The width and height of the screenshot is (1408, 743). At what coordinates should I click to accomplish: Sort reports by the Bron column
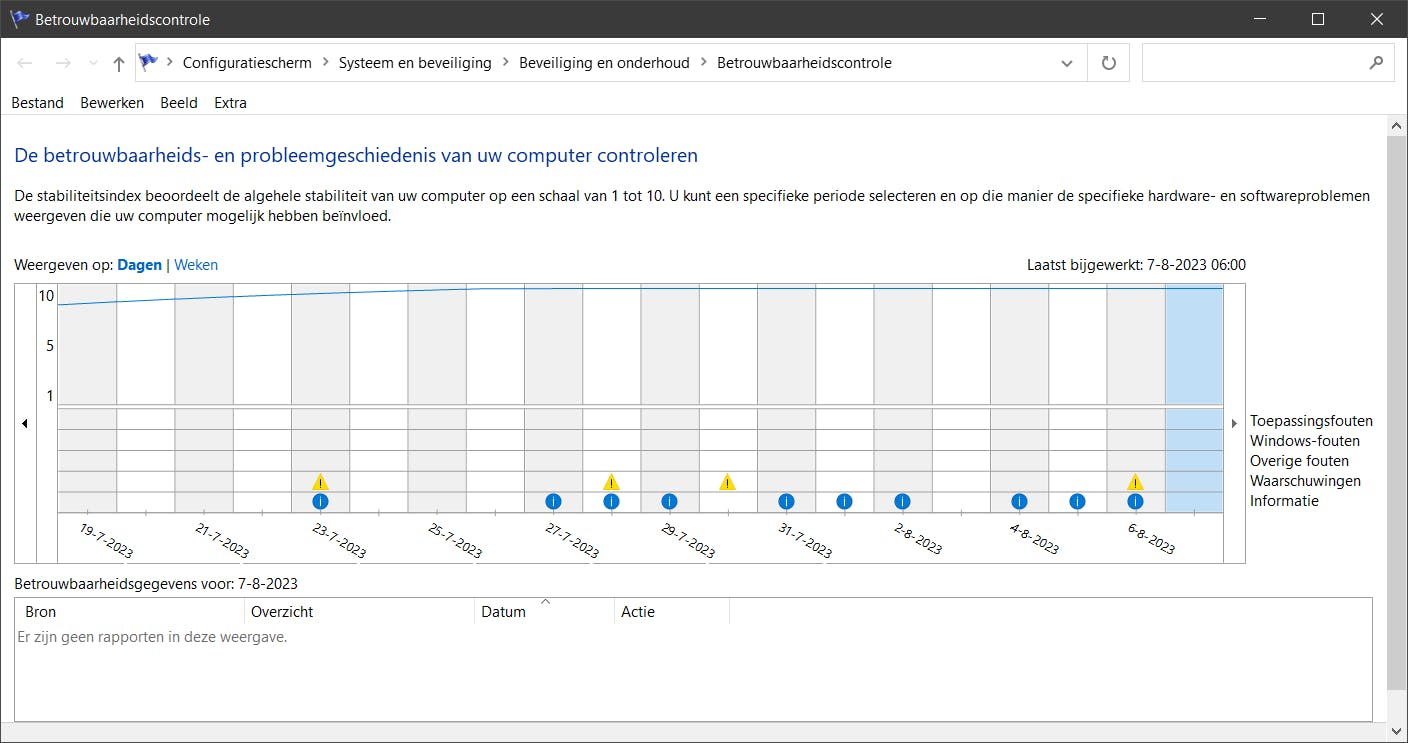click(x=130, y=611)
